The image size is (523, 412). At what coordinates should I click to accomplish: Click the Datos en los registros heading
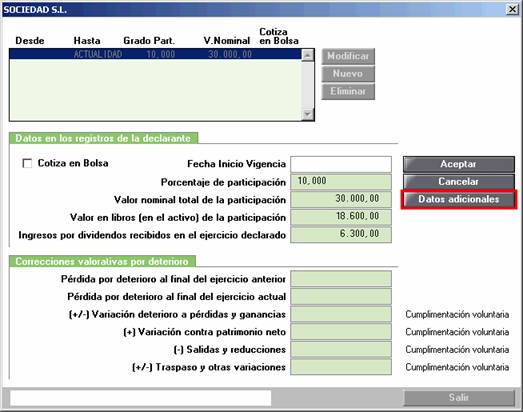(x=103, y=138)
